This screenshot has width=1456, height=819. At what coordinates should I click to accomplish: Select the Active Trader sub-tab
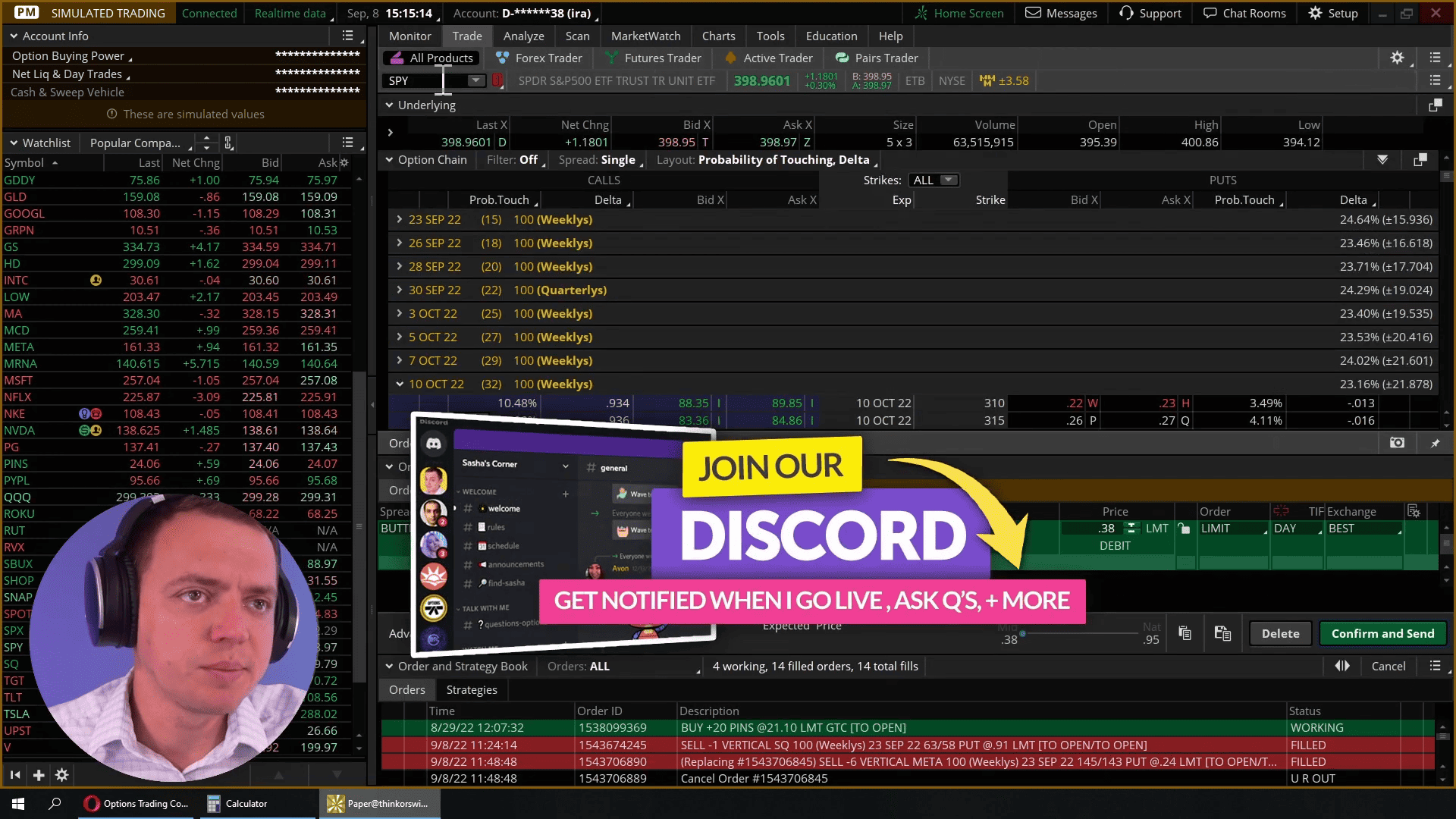pos(769,58)
